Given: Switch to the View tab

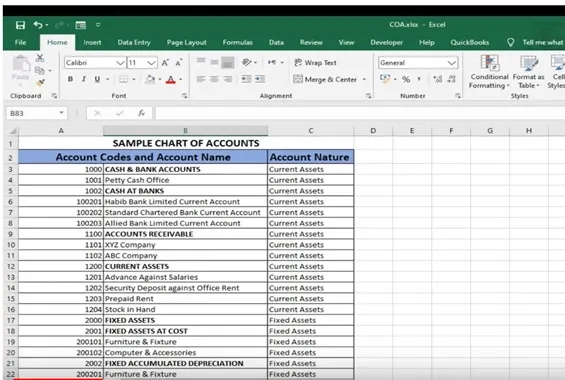Looking at the screenshot, I should click(346, 43).
